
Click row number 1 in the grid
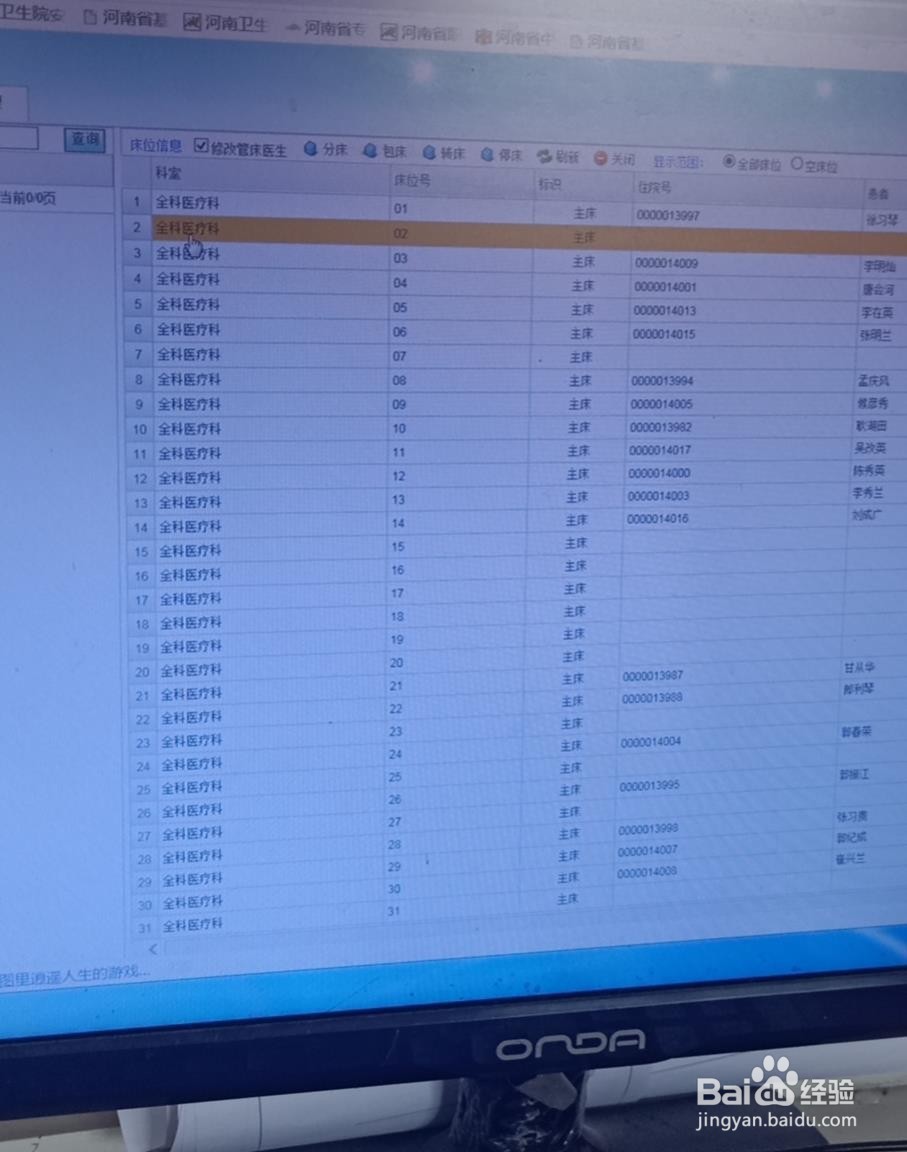click(x=137, y=201)
